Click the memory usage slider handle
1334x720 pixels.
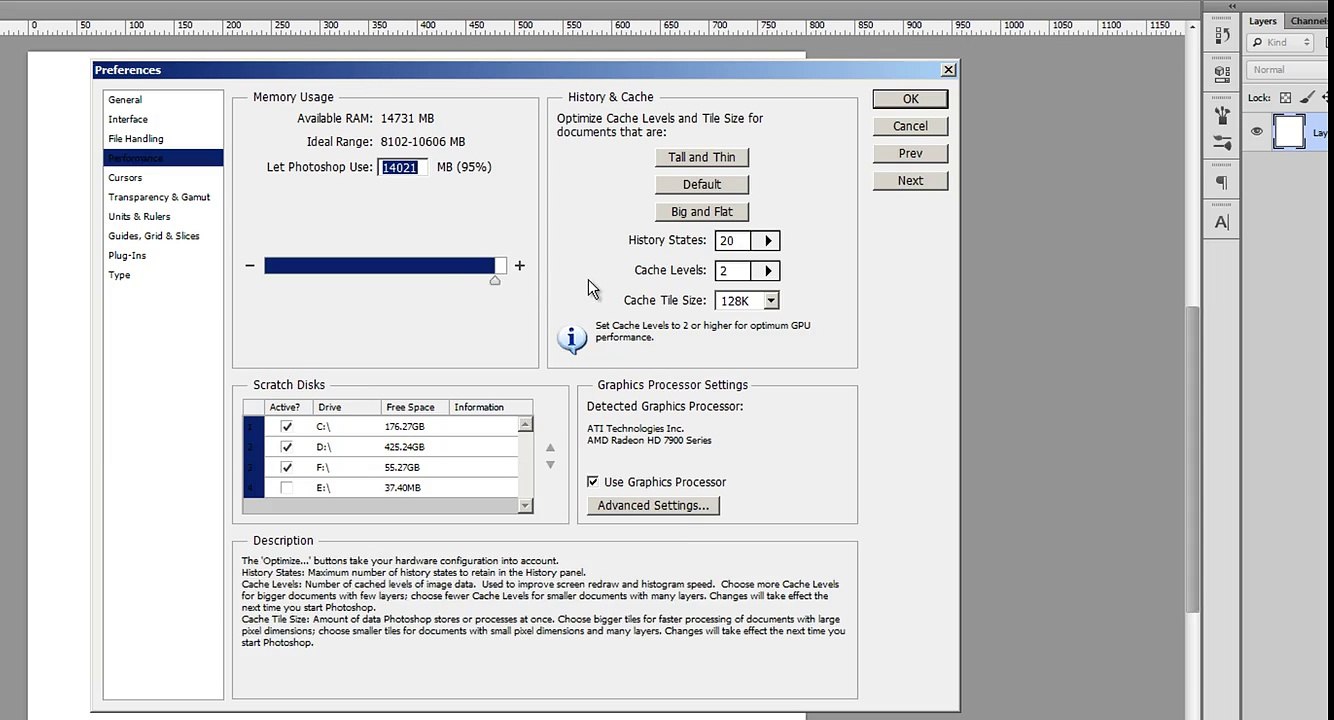pyautogui.click(x=494, y=281)
